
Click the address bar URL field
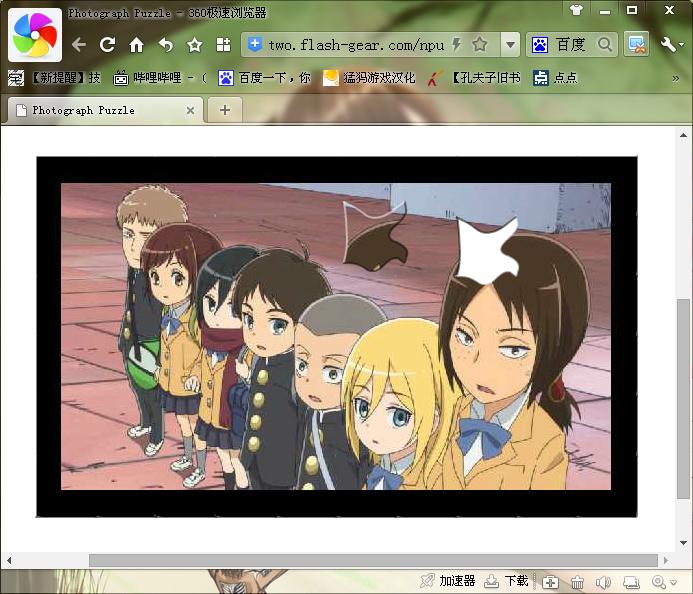tap(356, 45)
